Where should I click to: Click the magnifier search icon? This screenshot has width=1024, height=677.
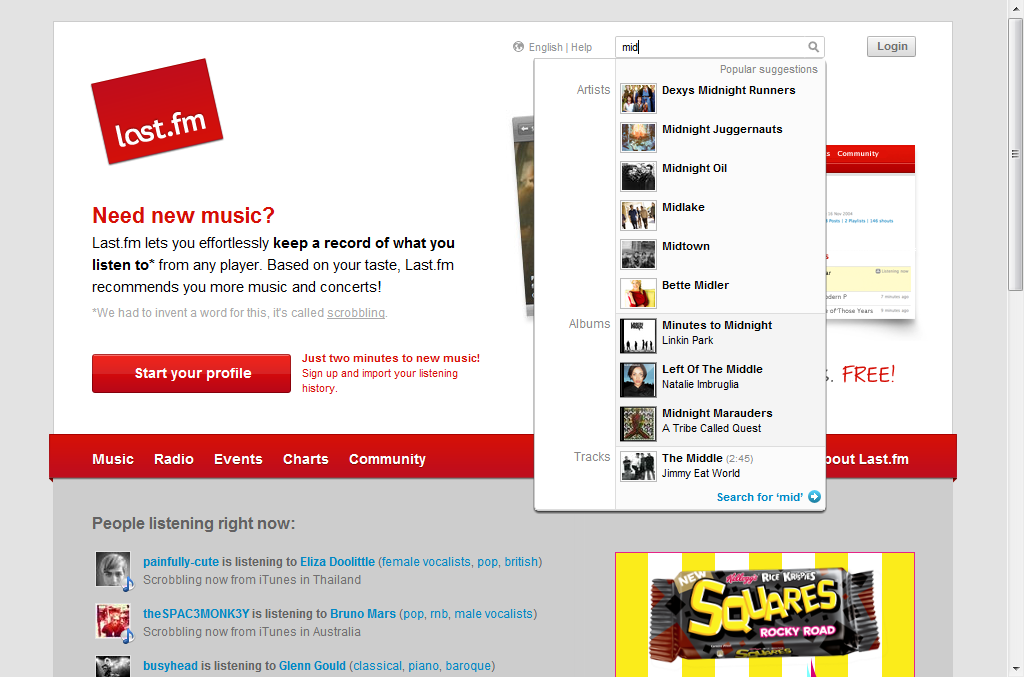(813, 47)
